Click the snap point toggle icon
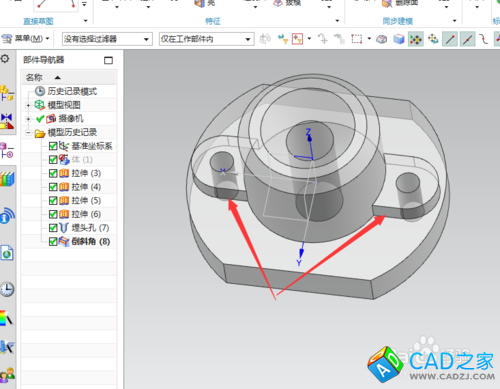 416,39
